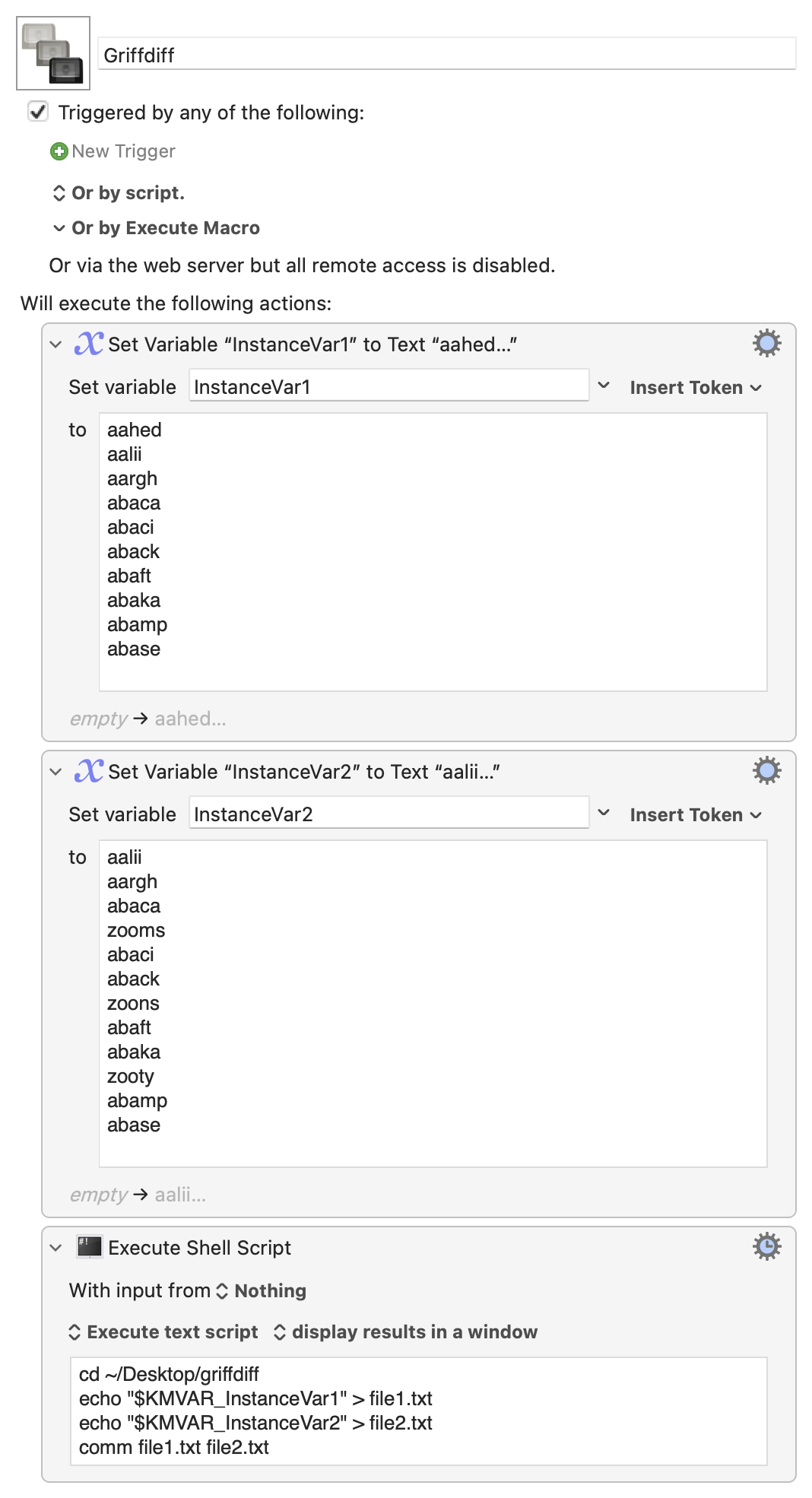
Task: Open Insert Token menu for InstanceVar1
Action: (x=696, y=387)
